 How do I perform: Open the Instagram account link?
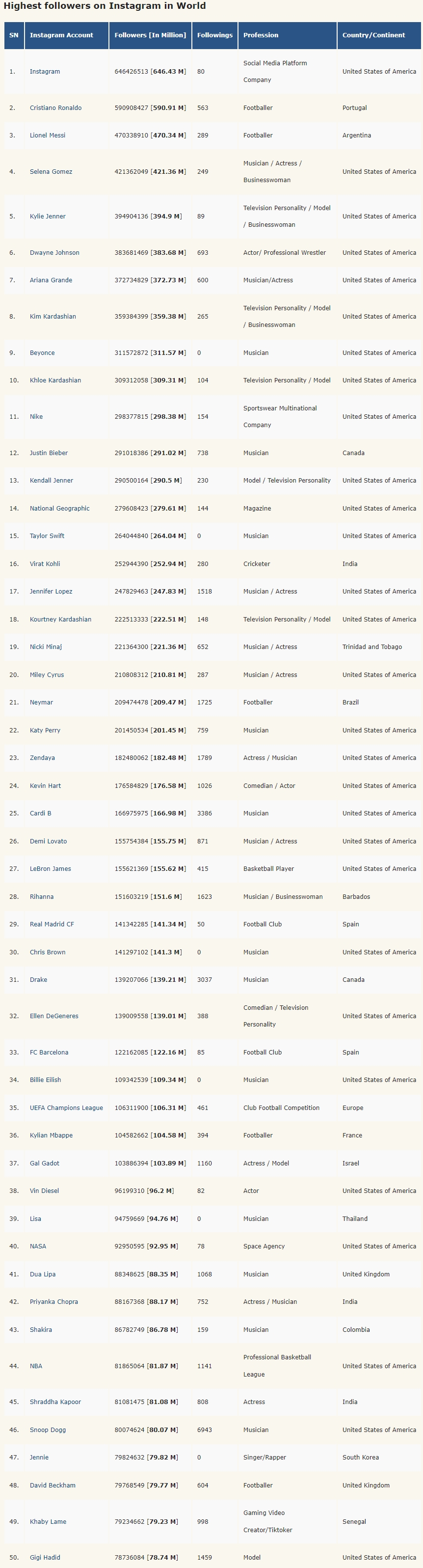pyautogui.click(x=45, y=71)
